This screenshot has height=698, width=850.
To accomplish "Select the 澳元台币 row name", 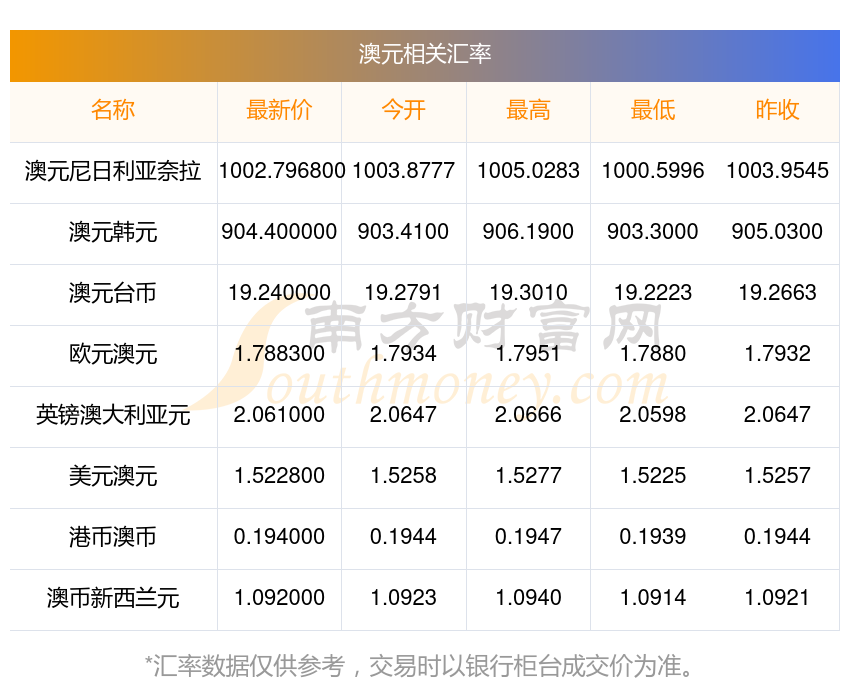I will pyautogui.click(x=113, y=293).
